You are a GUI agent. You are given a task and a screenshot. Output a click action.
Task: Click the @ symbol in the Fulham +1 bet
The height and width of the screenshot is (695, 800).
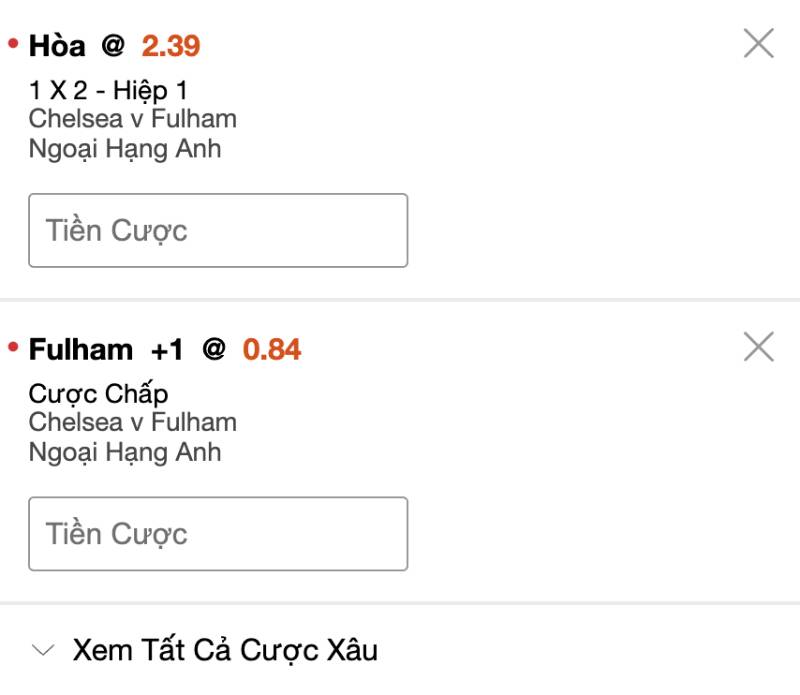click(214, 349)
